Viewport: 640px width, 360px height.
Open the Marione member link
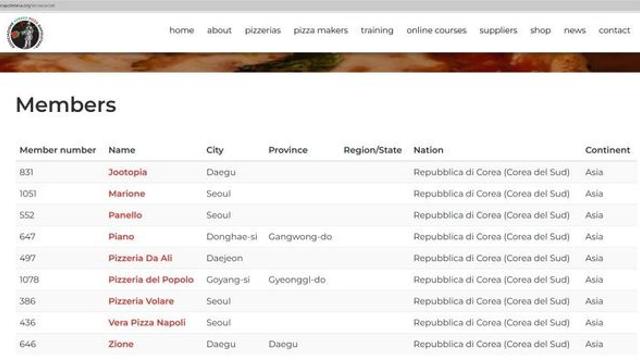click(127, 194)
